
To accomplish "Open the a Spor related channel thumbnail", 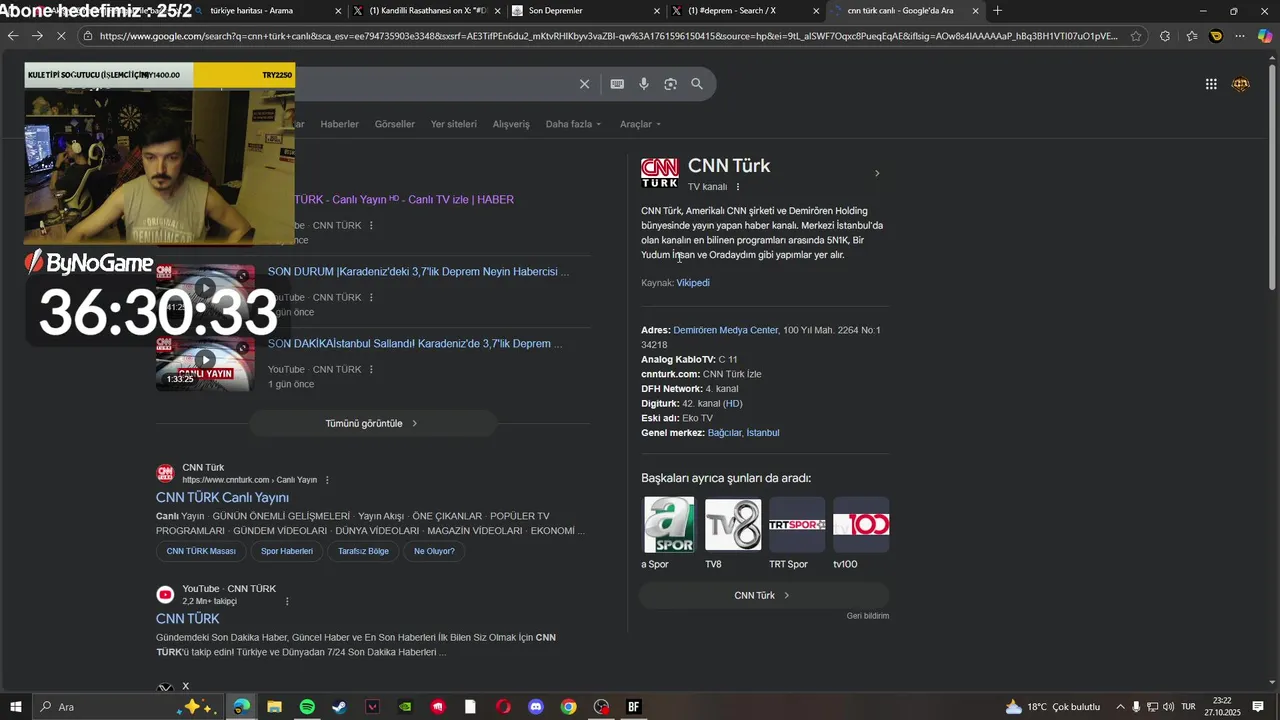I will (x=669, y=524).
